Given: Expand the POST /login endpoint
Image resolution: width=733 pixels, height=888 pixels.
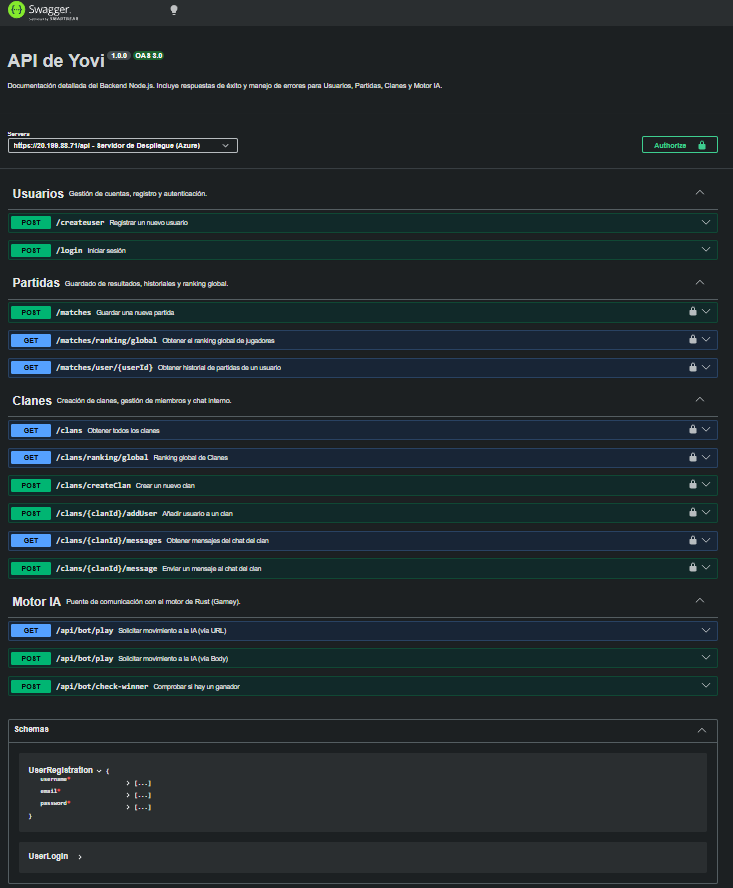Looking at the screenshot, I should [360, 250].
